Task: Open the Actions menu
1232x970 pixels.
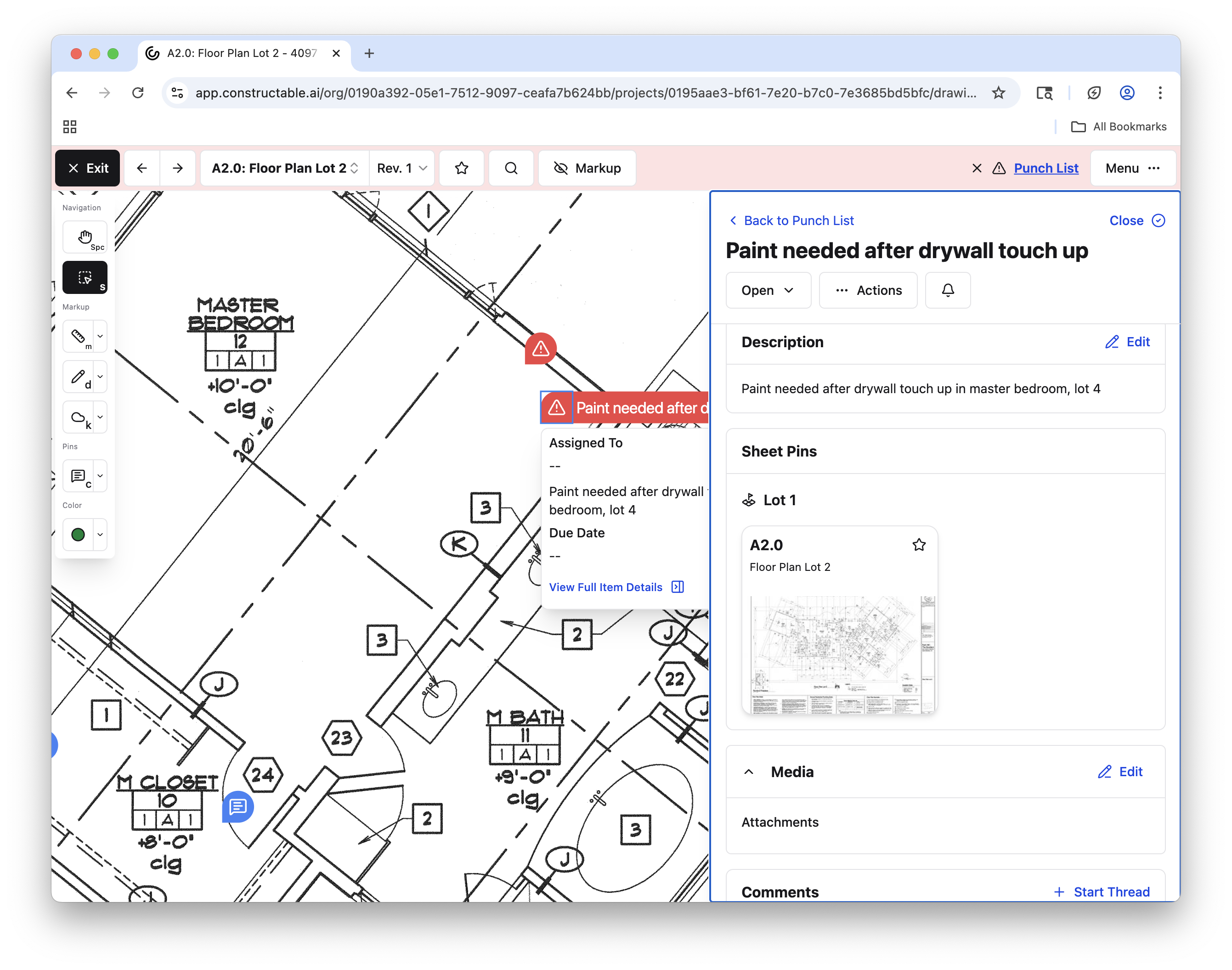Action: point(868,290)
